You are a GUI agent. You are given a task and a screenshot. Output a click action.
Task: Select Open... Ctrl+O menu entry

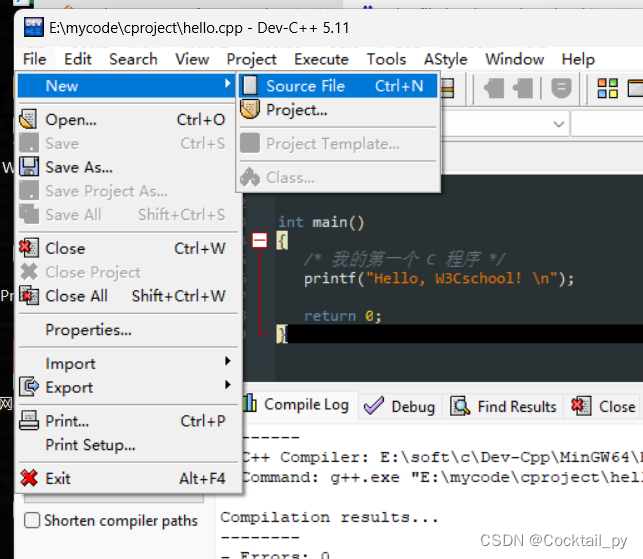pyautogui.click(x=128, y=119)
